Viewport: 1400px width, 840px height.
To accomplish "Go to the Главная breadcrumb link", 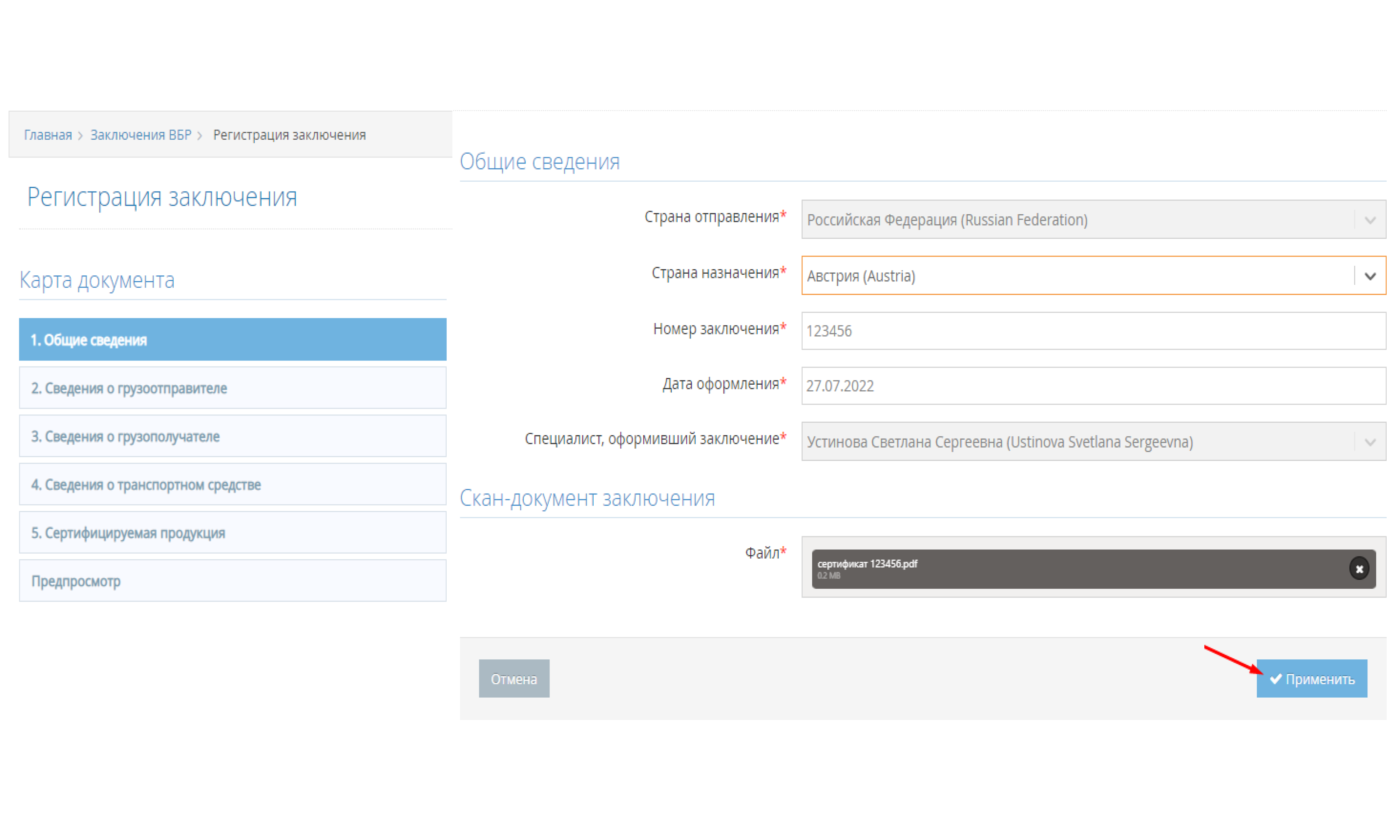I will click(x=48, y=135).
